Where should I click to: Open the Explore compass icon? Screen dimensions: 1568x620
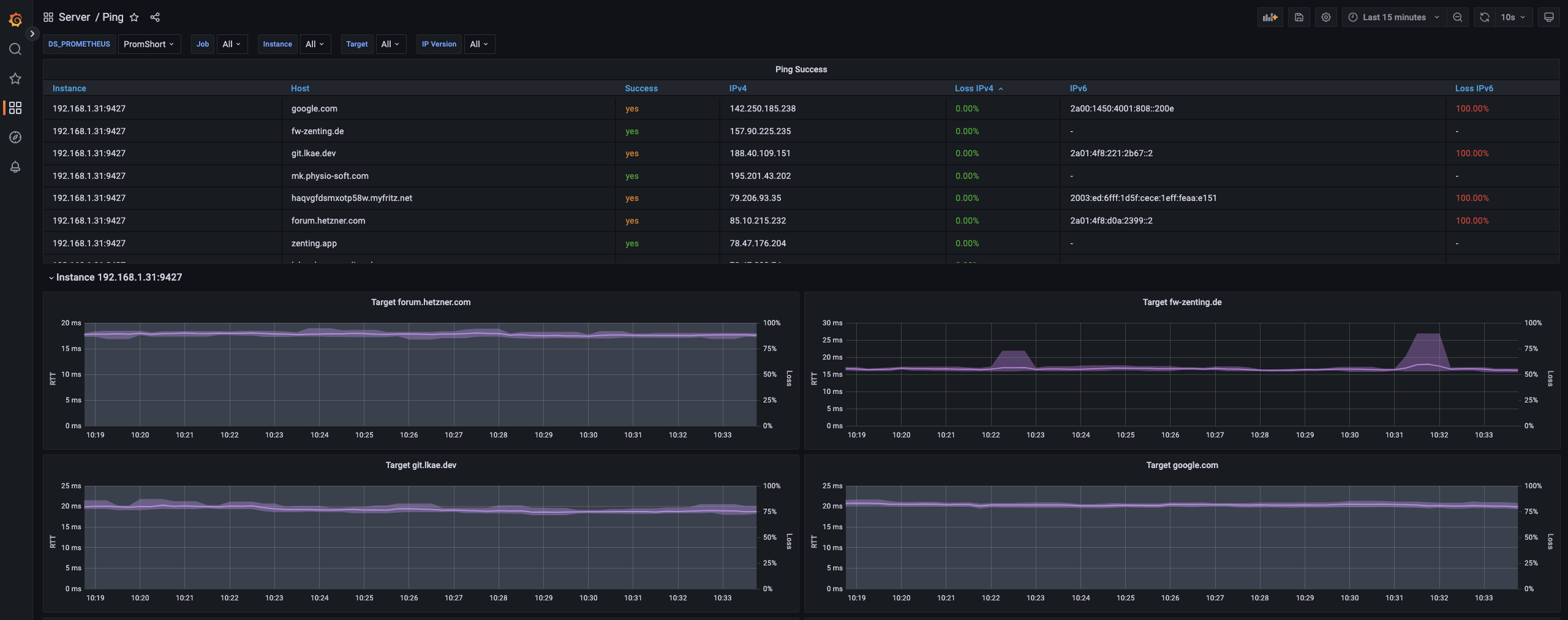(15, 137)
